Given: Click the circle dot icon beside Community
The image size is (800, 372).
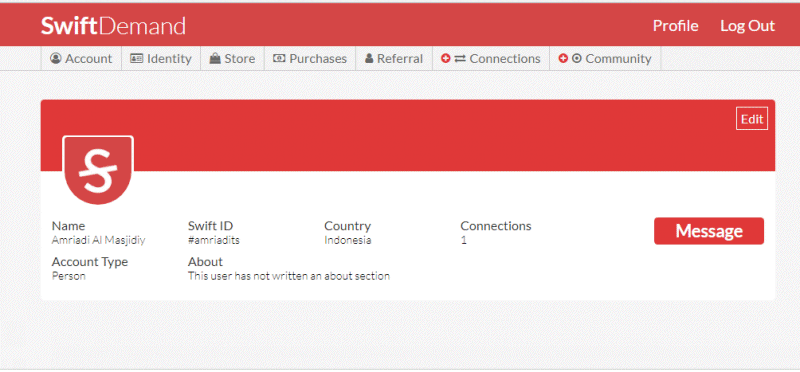Looking at the screenshot, I should (577, 59).
